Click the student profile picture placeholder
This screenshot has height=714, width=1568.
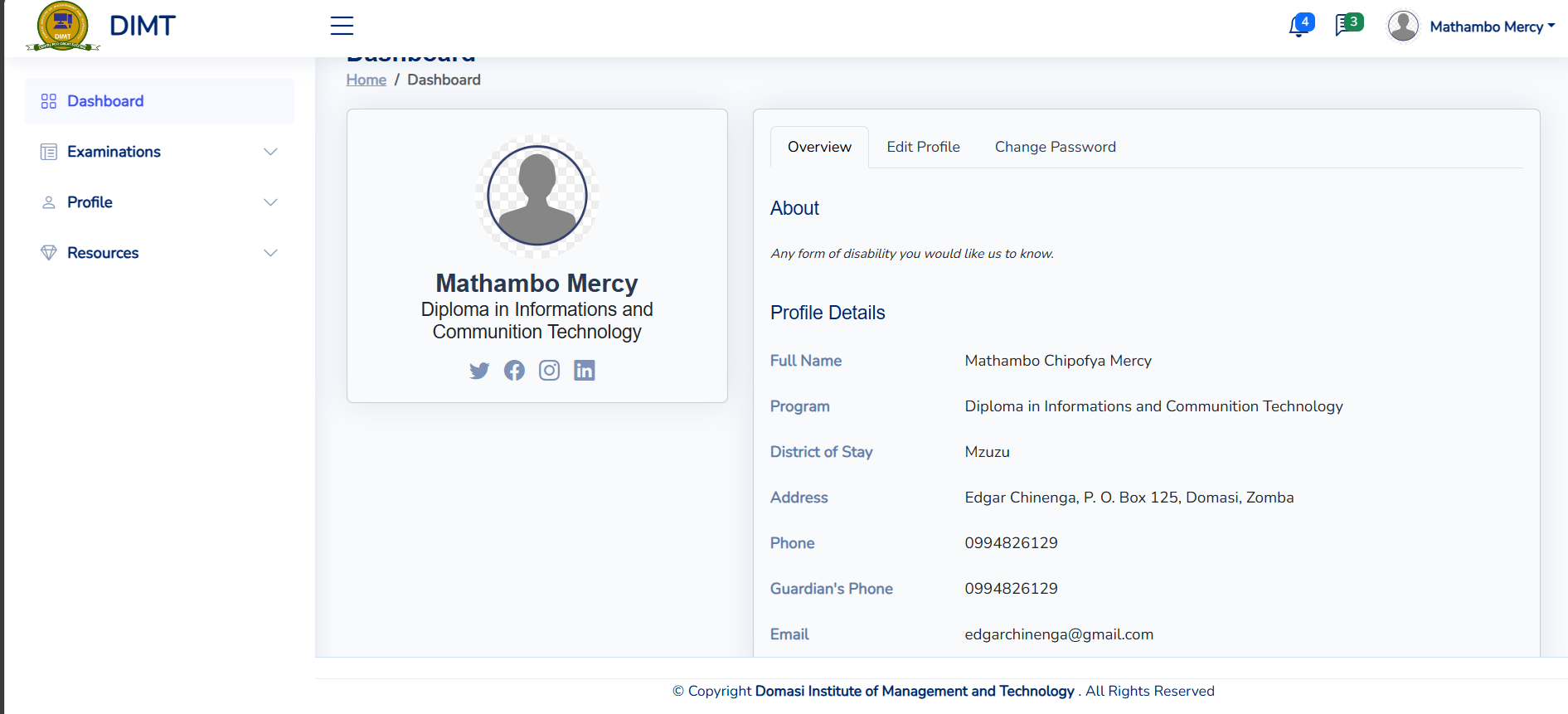coord(536,196)
